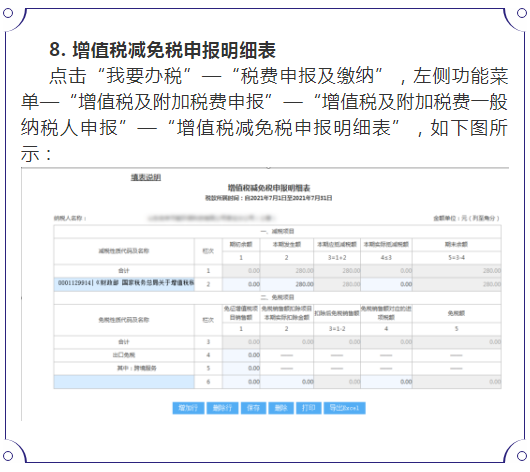Click the 其中：跨境服务 row label
Viewport: 530px width, 472px height.
tap(137, 368)
